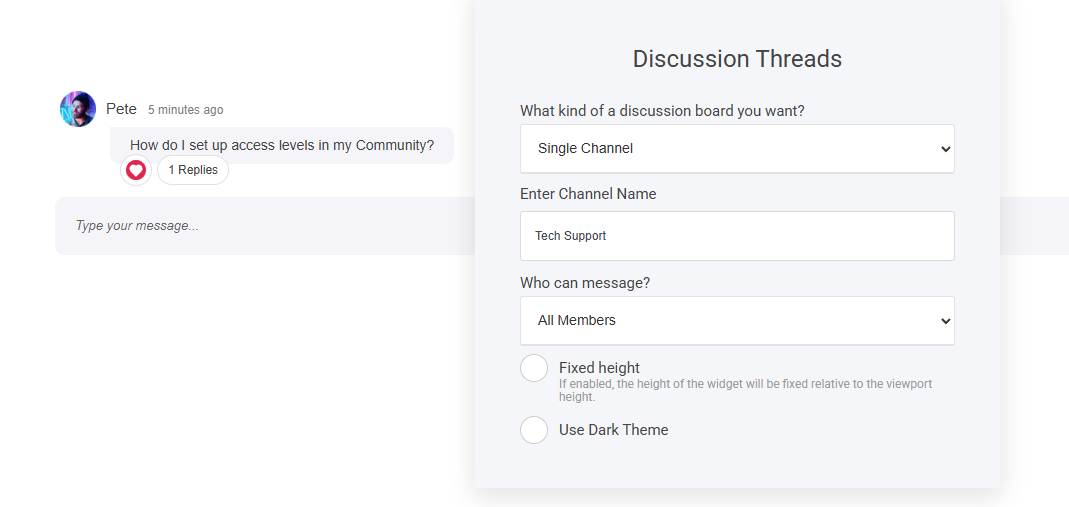Viewport: 1069px width, 507px height.
Task: Click the Enter Channel Name label
Action: point(588,194)
